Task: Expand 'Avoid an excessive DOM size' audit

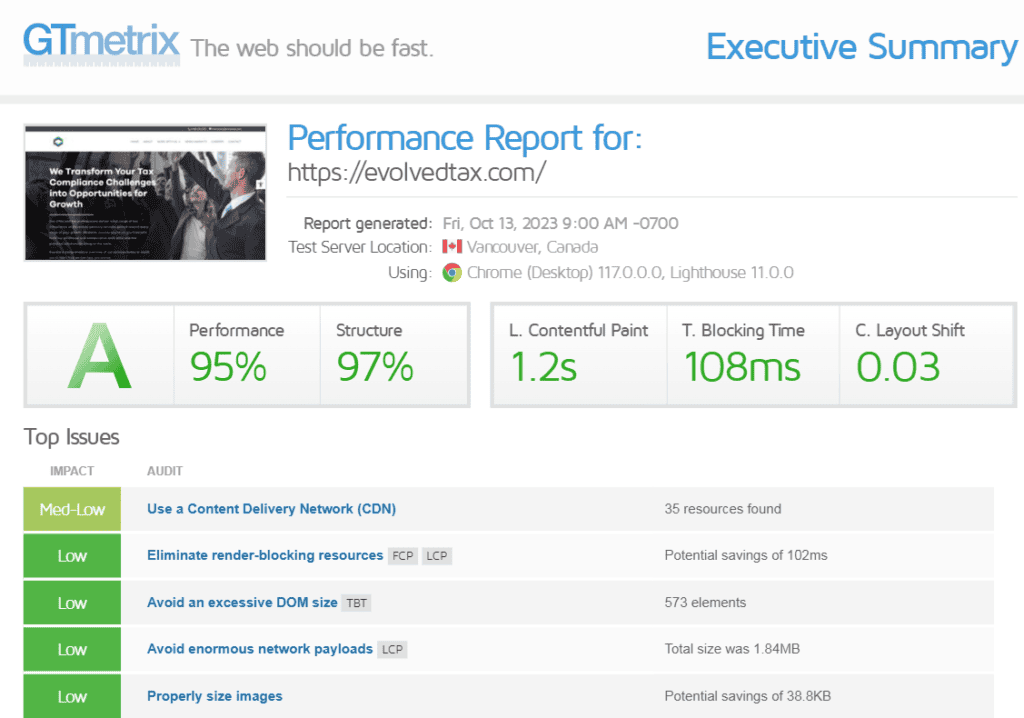Action: tap(243, 603)
